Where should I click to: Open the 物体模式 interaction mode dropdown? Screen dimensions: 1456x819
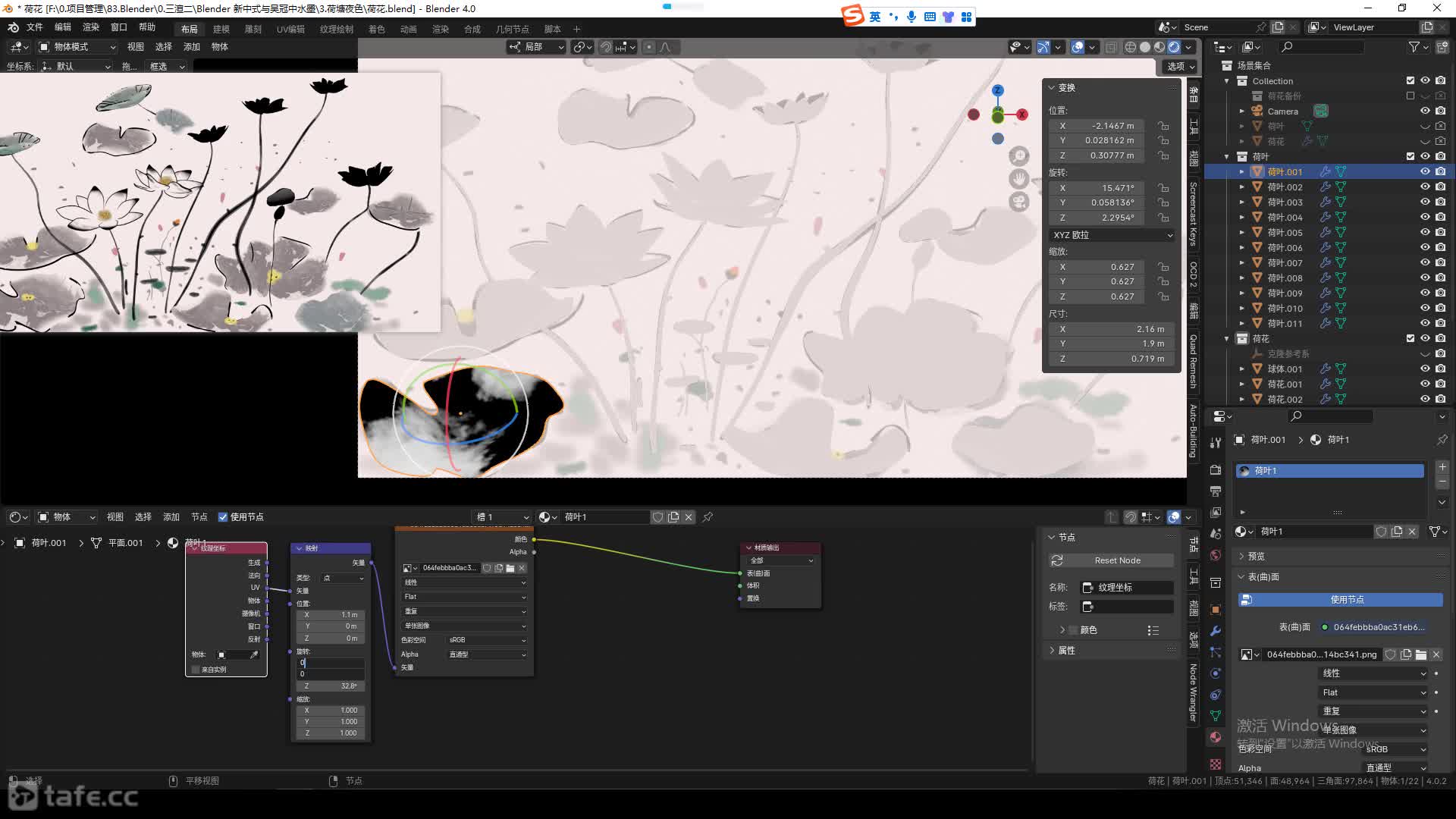77,47
